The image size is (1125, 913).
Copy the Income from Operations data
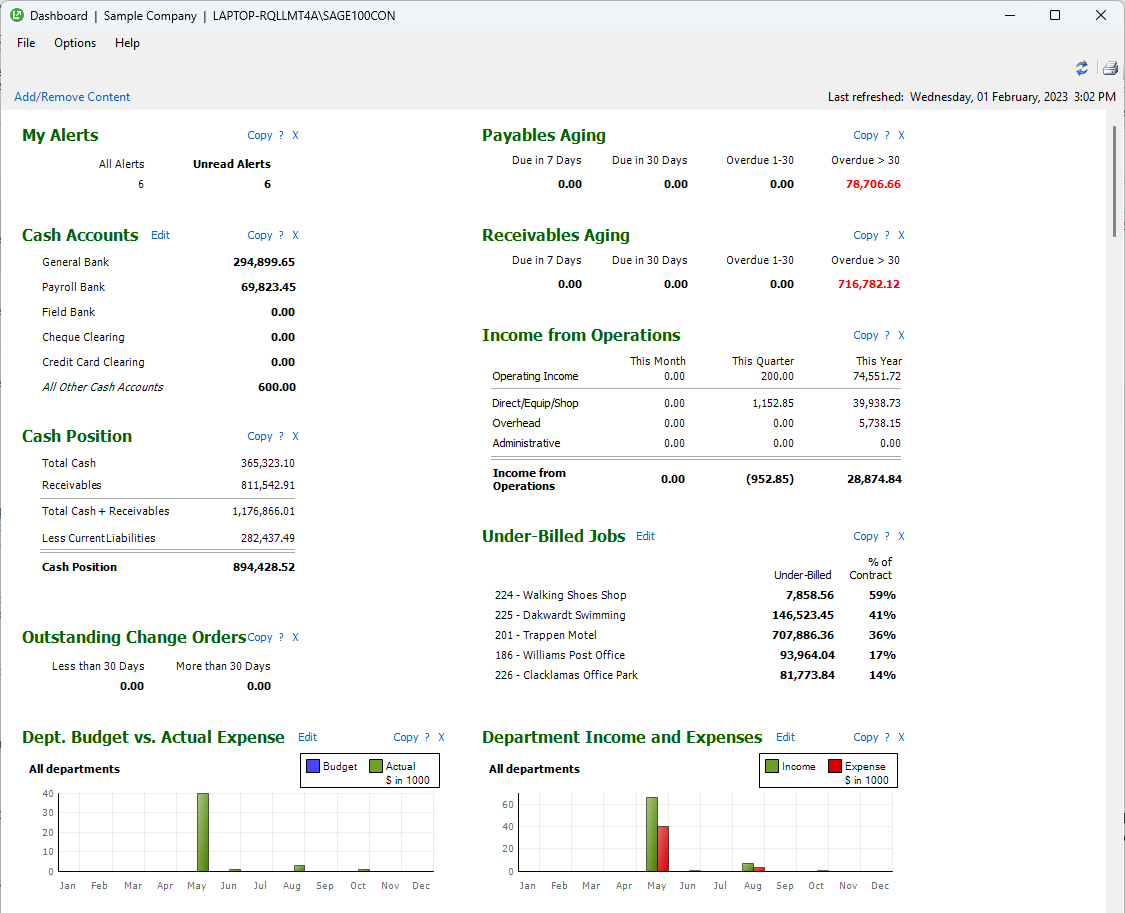pyautogui.click(x=865, y=336)
